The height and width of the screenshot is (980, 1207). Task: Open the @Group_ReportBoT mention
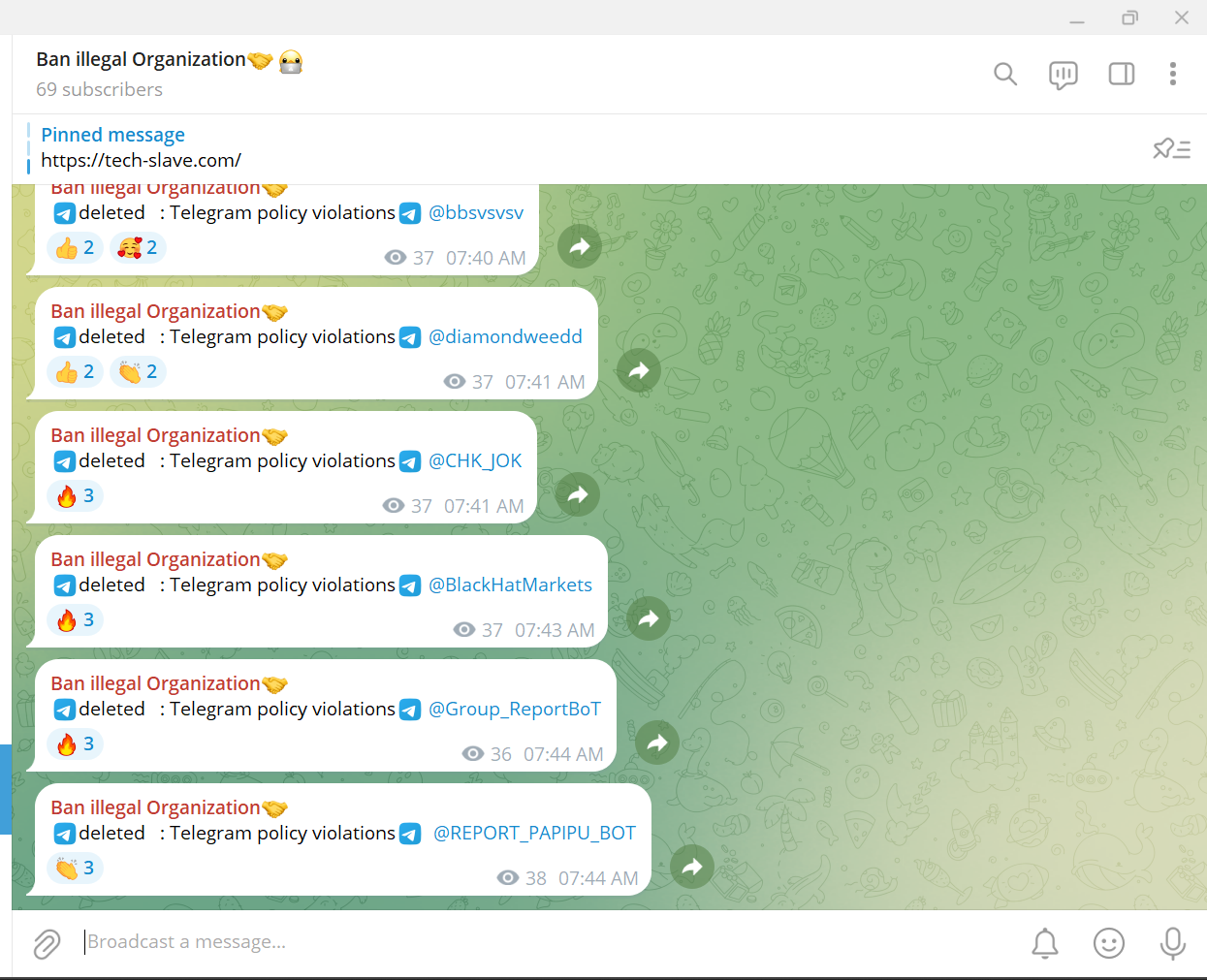pyautogui.click(x=515, y=709)
